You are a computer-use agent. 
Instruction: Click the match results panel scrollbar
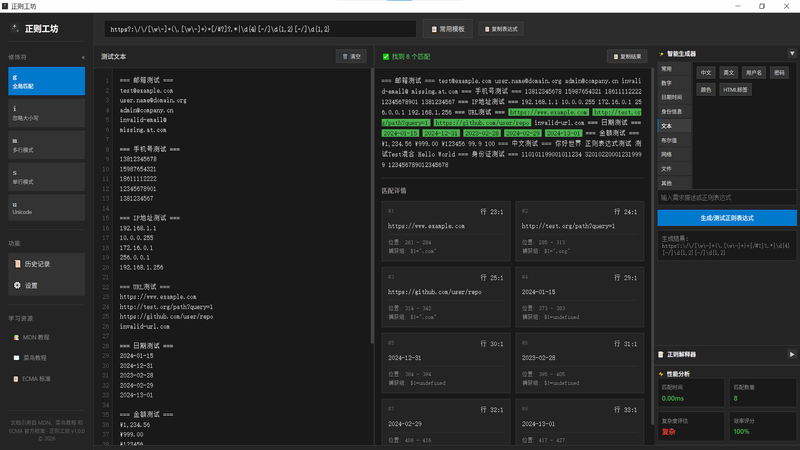652,246
